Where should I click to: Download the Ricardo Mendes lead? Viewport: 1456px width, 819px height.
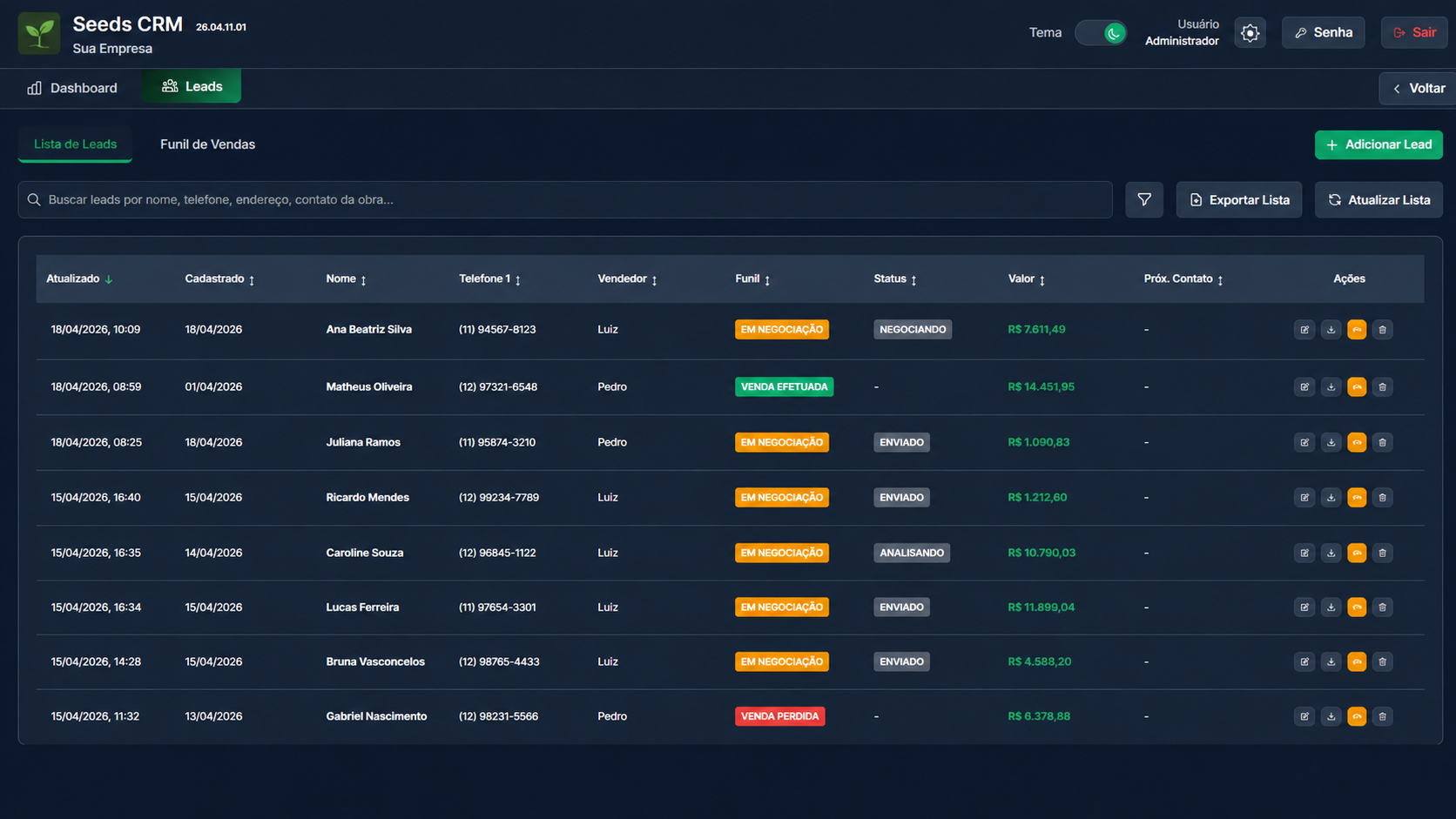1331,498
